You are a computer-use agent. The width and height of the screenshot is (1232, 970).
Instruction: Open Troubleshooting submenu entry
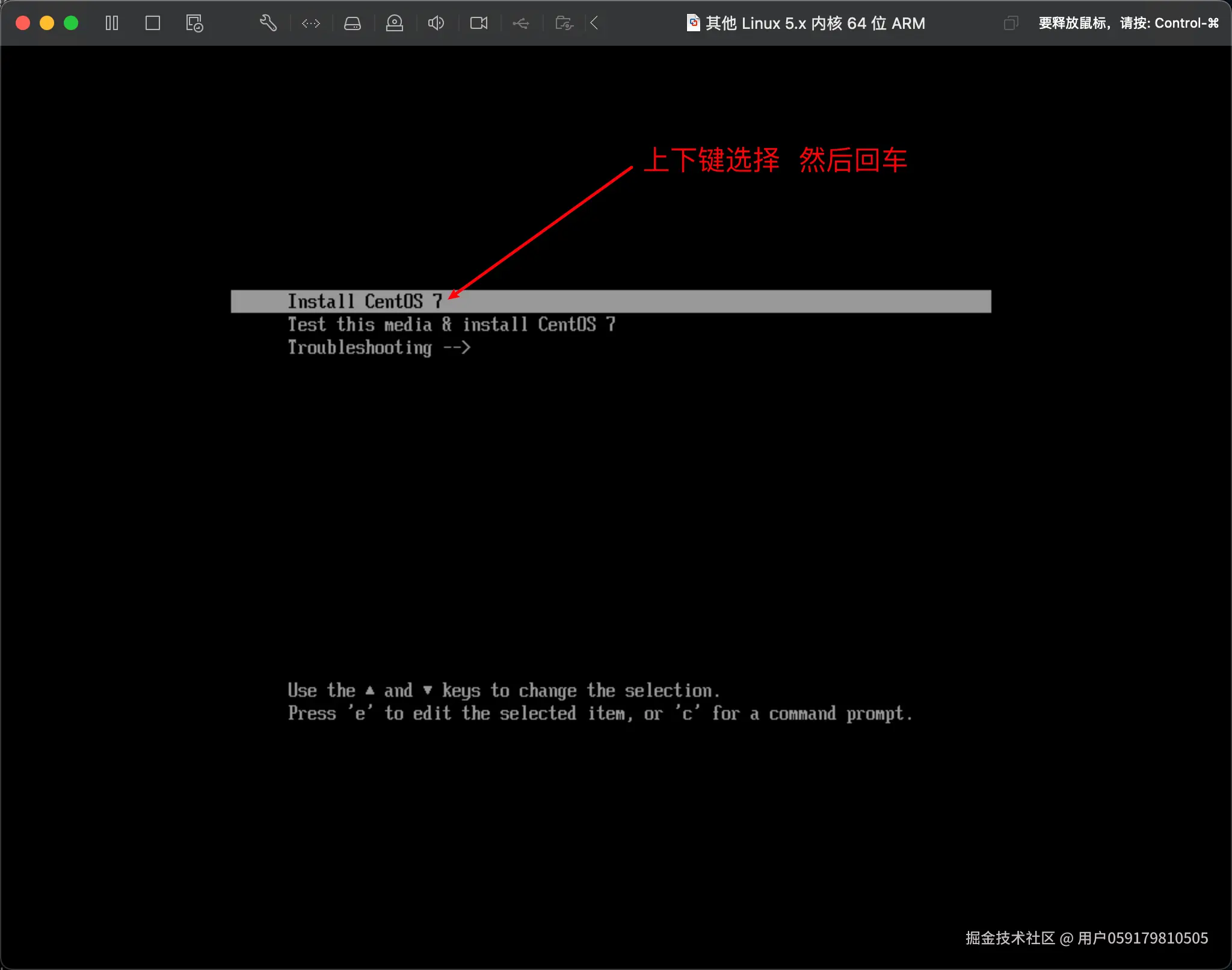click(379, 348)
